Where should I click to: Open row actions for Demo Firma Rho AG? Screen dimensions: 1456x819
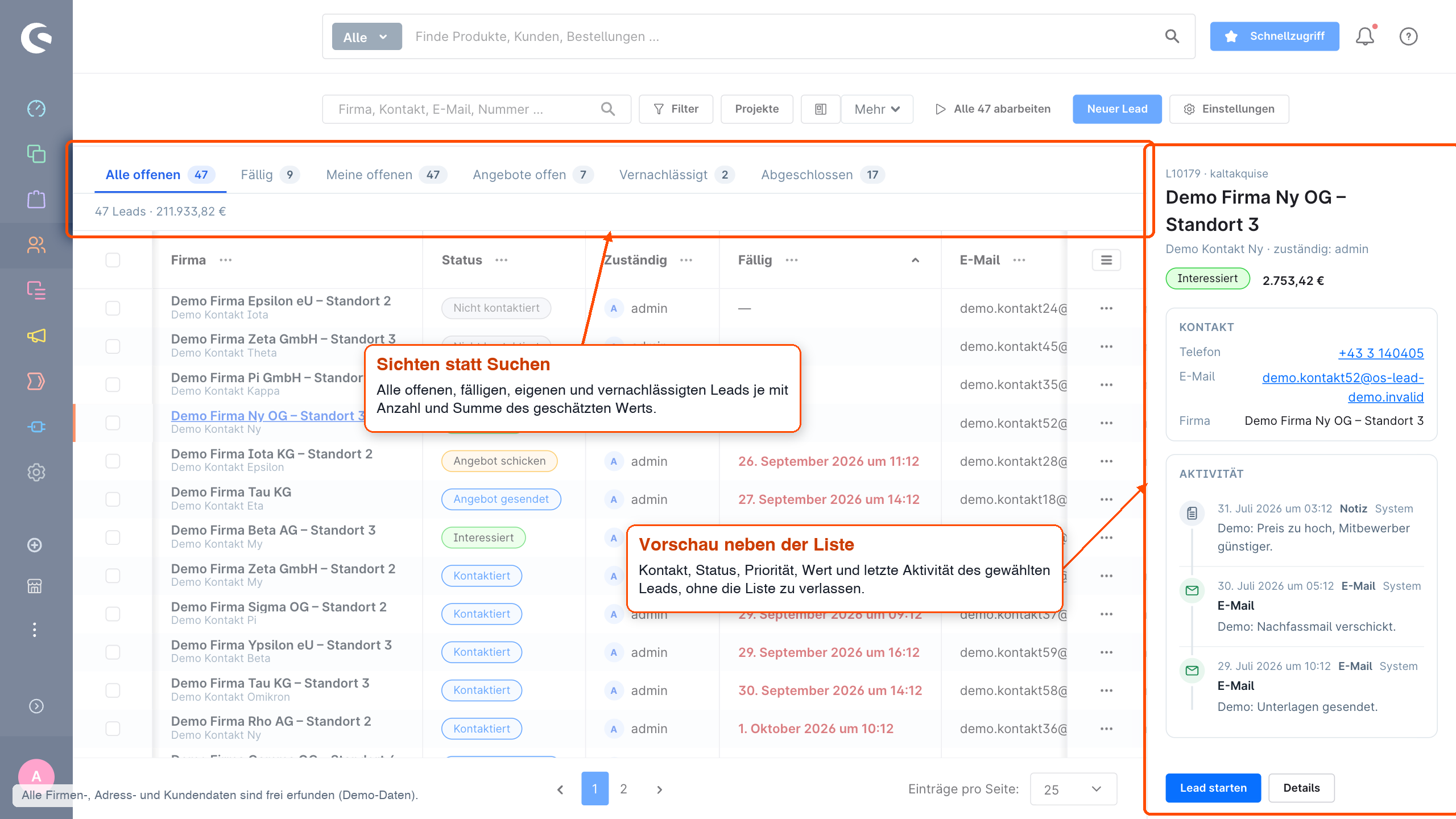1106,729
